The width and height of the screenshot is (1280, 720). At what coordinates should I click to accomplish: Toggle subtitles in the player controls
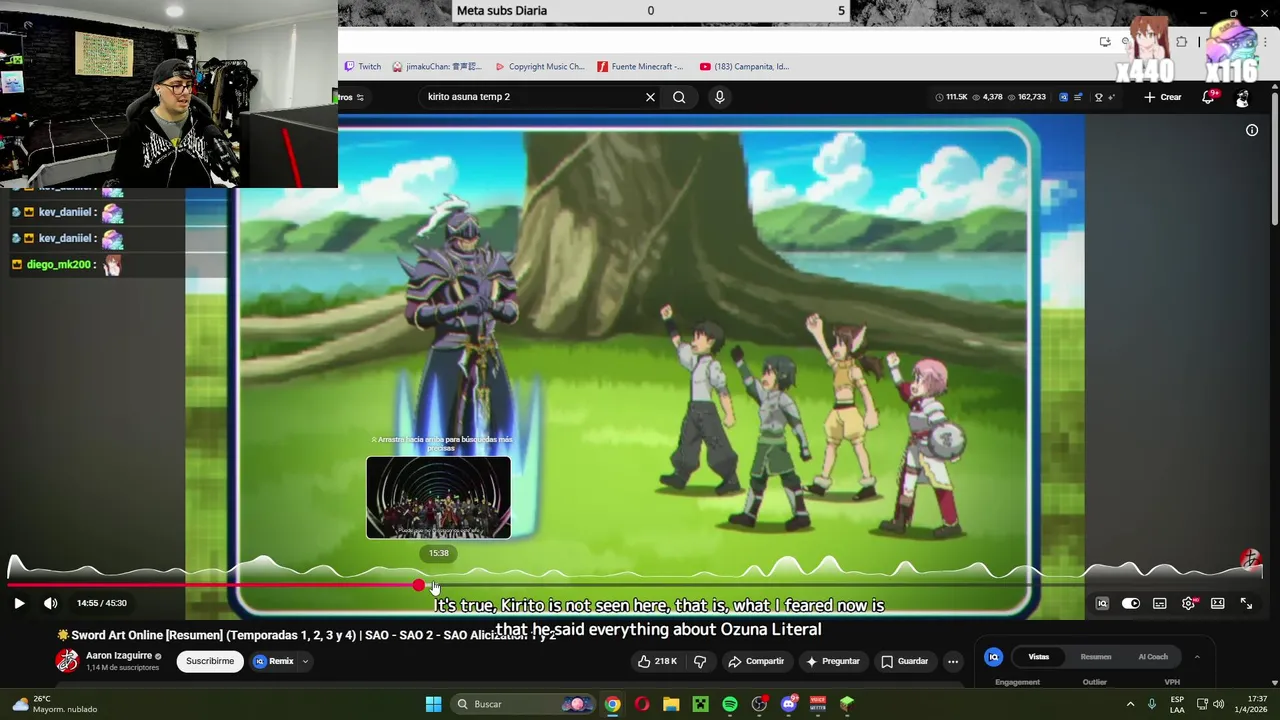(1160, 604)
